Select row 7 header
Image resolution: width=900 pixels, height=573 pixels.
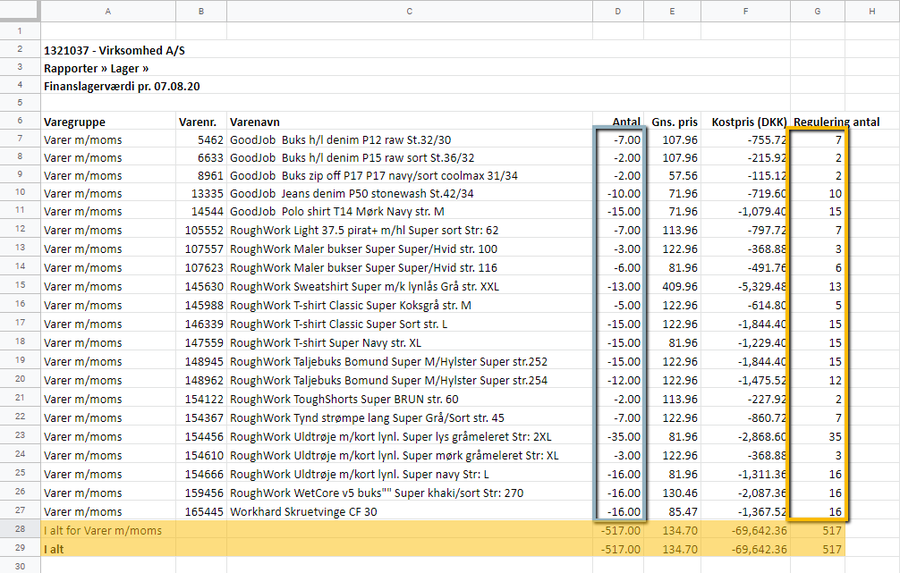[20, 139]
